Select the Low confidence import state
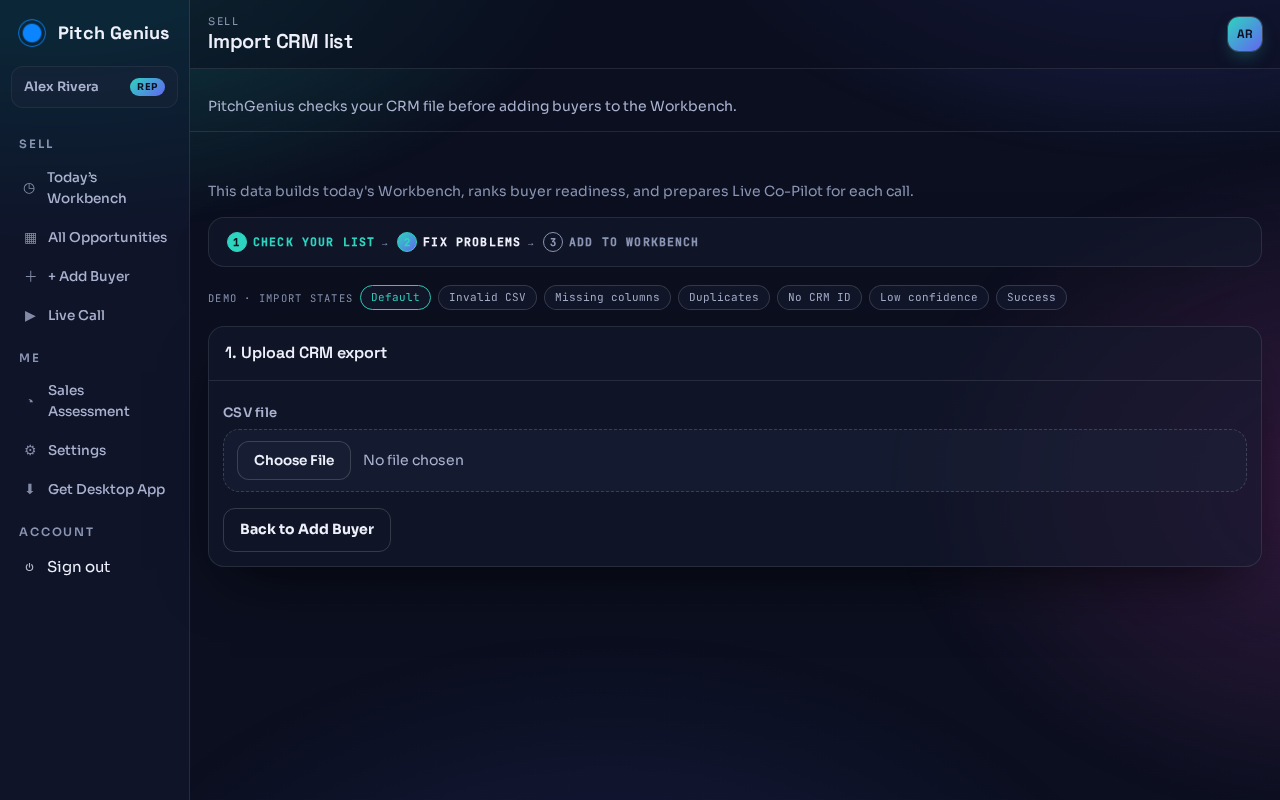Screen dimensions: 1280x800 [x=929, y=298]
